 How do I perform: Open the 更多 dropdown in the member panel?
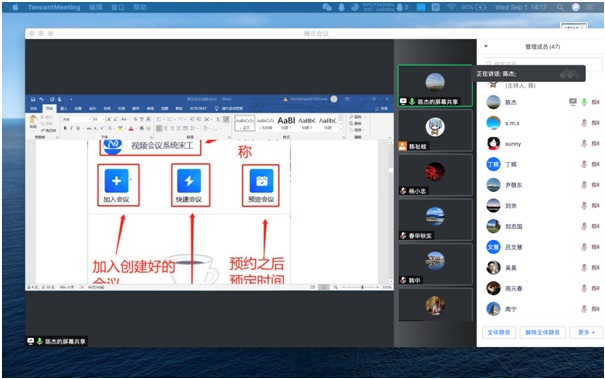[x=586, y=332]
